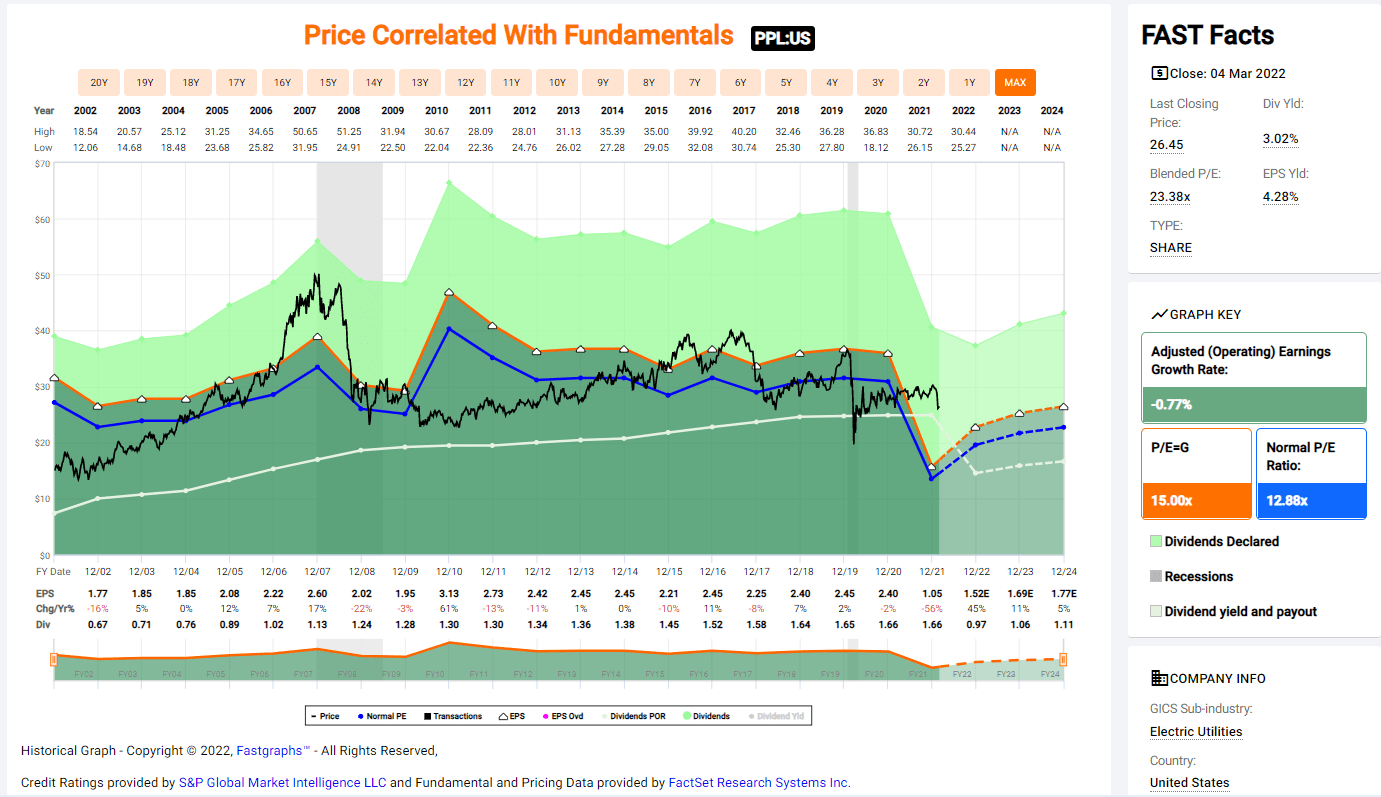
Task: Select the 20Y time range button
Action: click(x=99, y=83)
